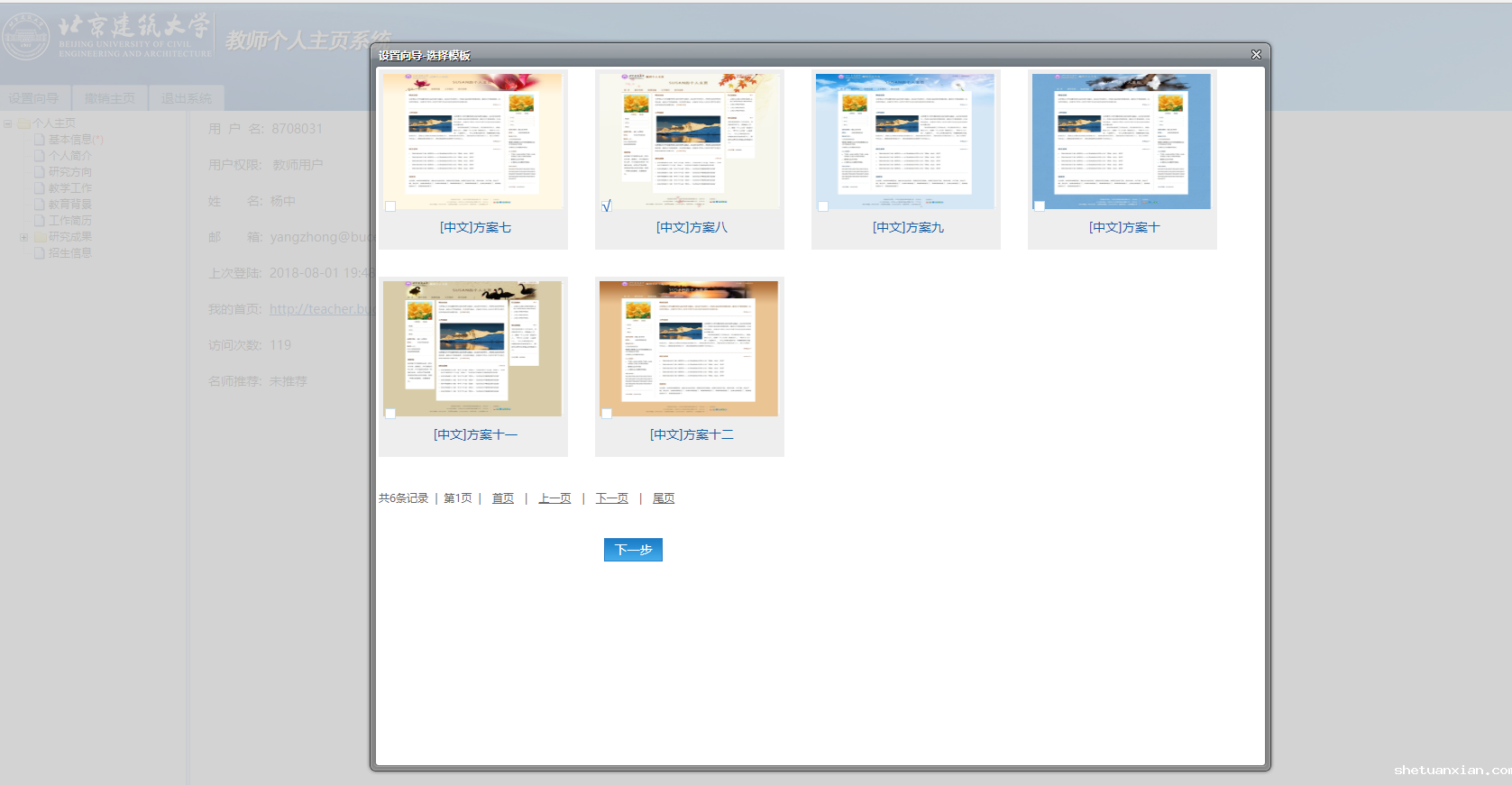Click the page icon beside 教学工作
Image resolution: width=1512 pixels, height=785 pixels.
(x=40, y=188)
